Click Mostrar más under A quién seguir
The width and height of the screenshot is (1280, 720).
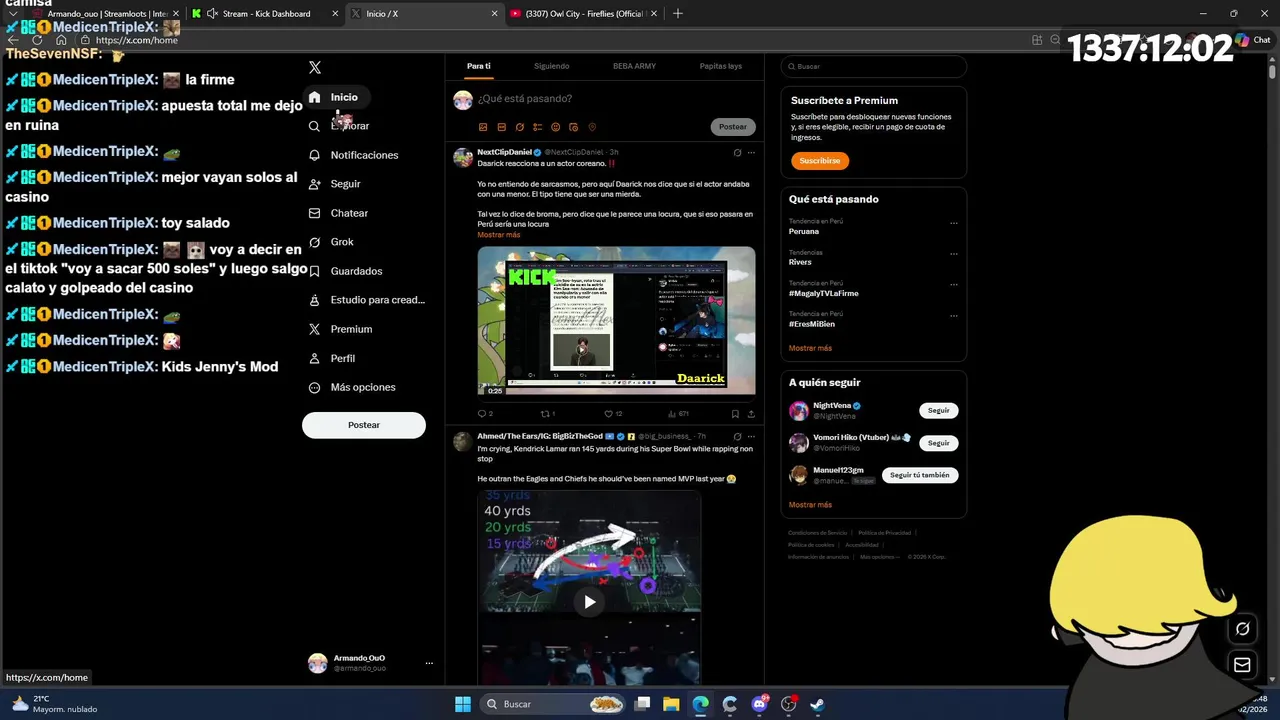click(x=810, y=505)
